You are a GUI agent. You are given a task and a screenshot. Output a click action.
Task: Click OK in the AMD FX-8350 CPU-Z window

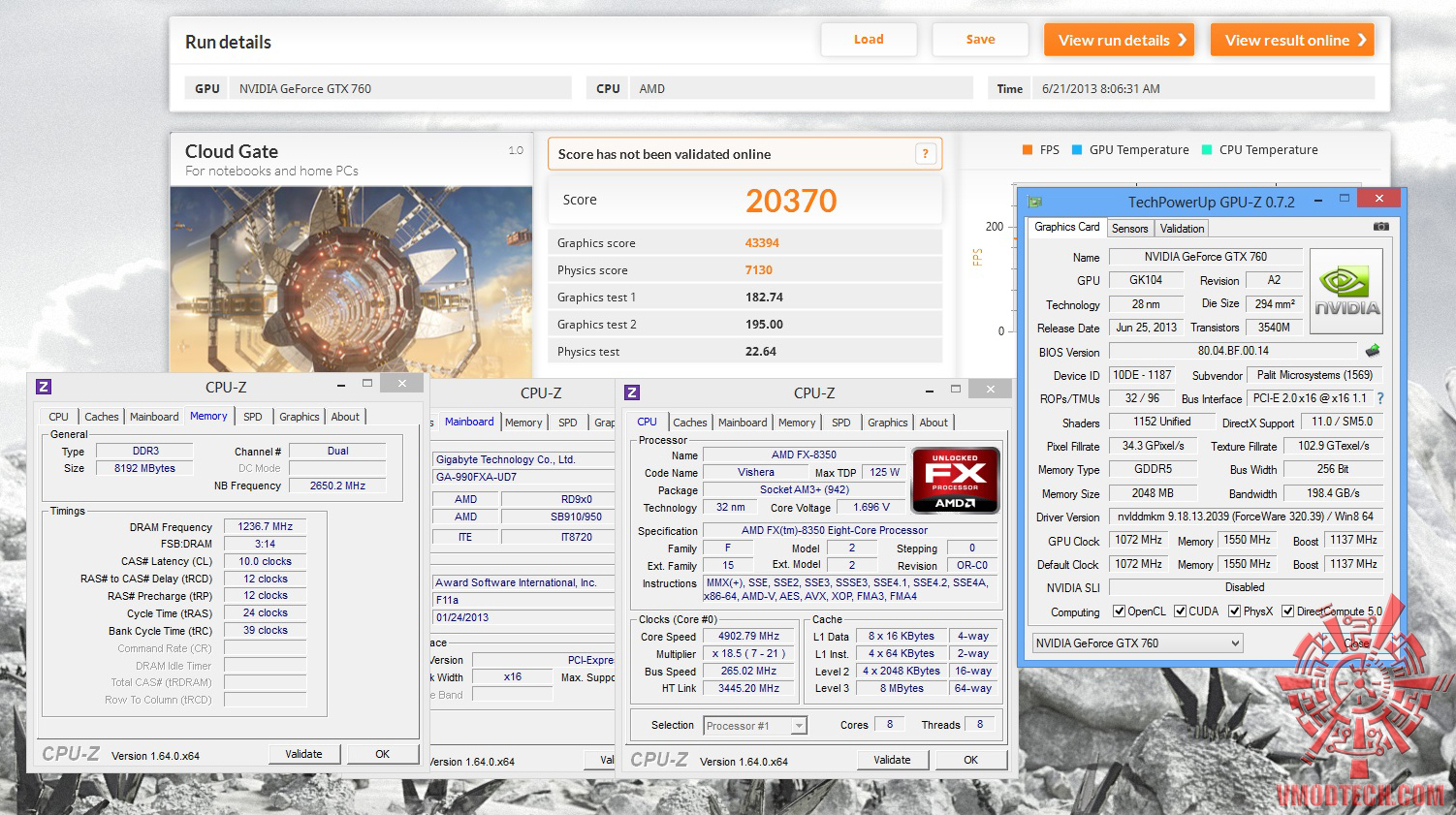(x=970, y=760)
